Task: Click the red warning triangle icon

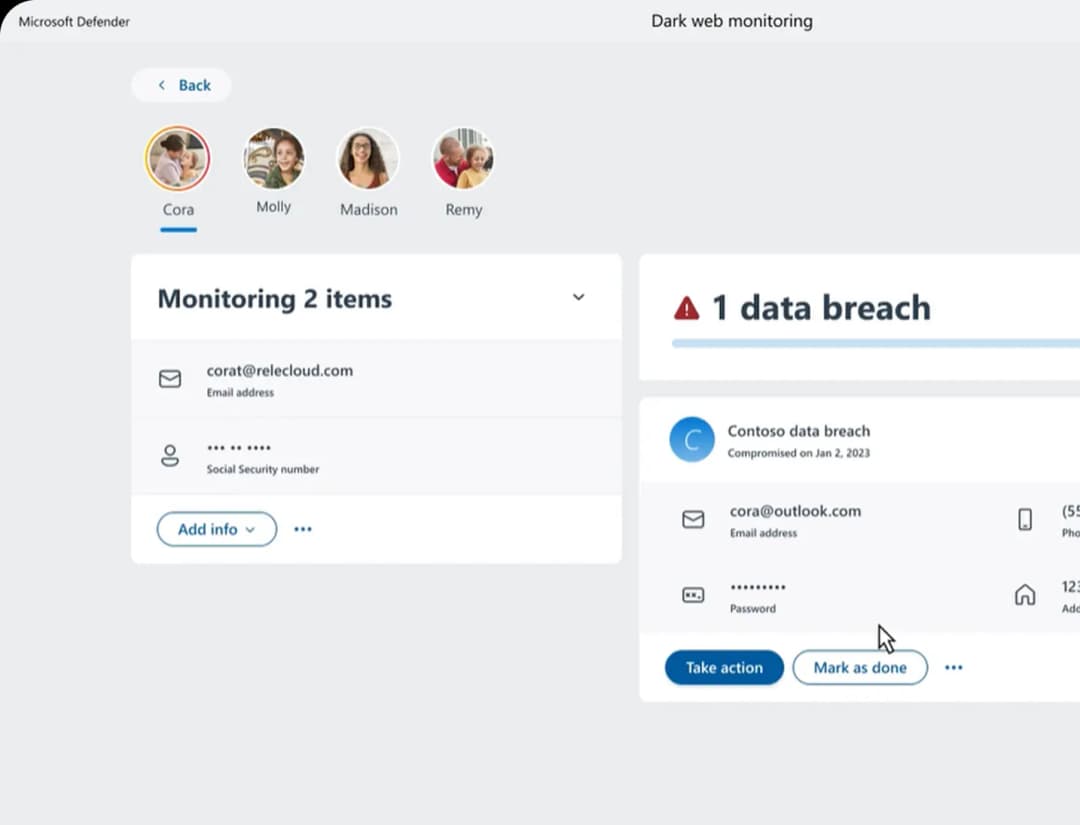Action: tap(686, 308)
